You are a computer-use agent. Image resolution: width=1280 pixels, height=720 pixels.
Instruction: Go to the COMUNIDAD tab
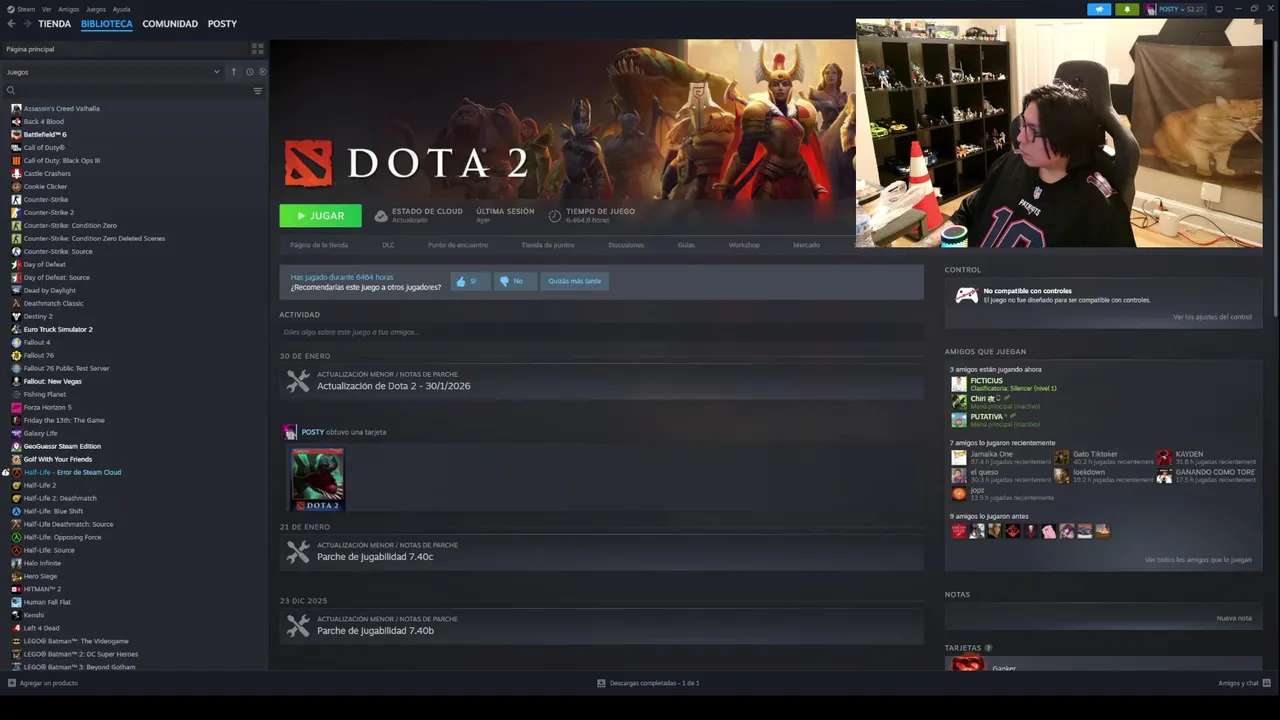click(170, 24)
